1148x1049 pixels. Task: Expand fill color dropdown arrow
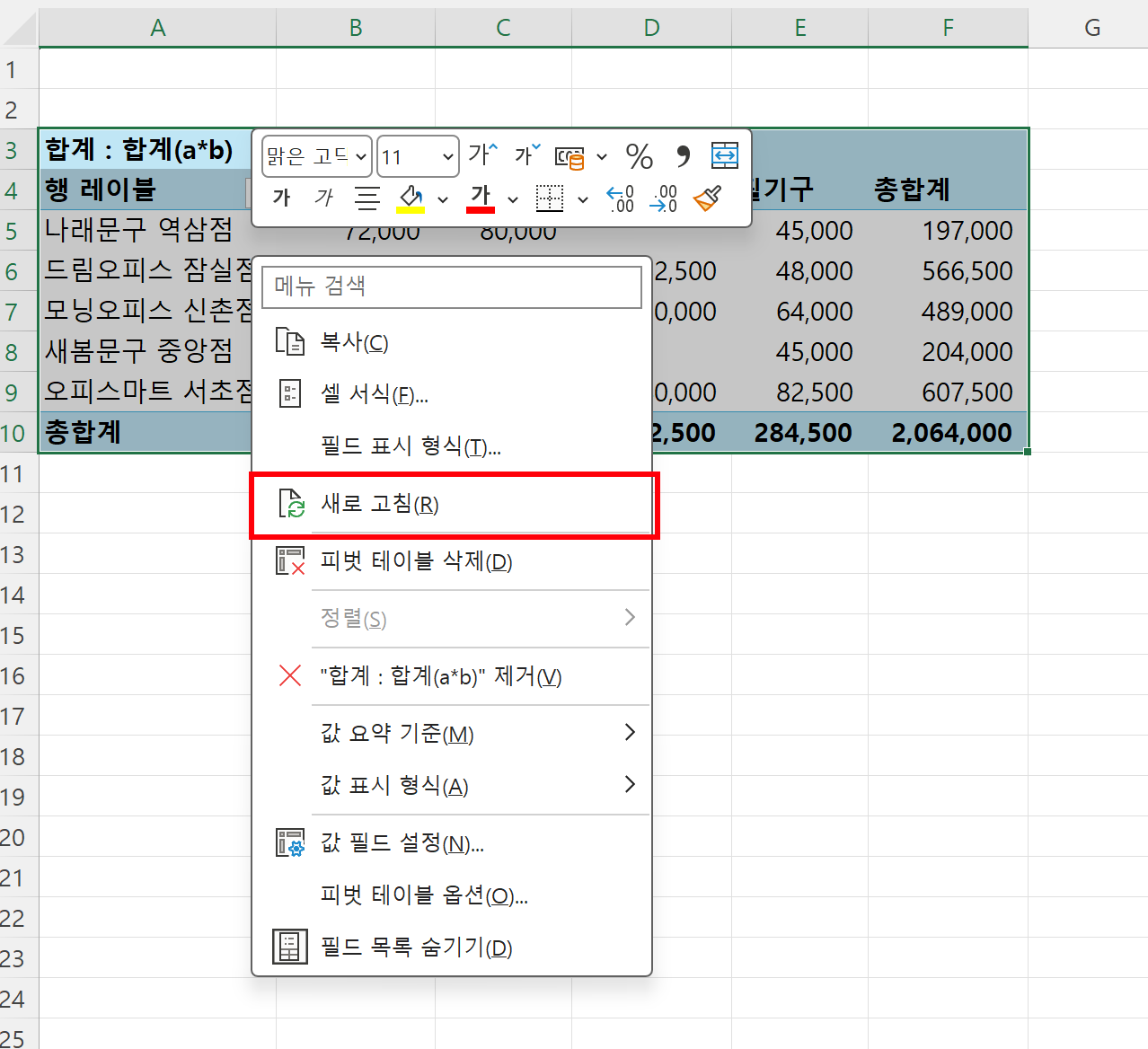(x=443, y=199)
